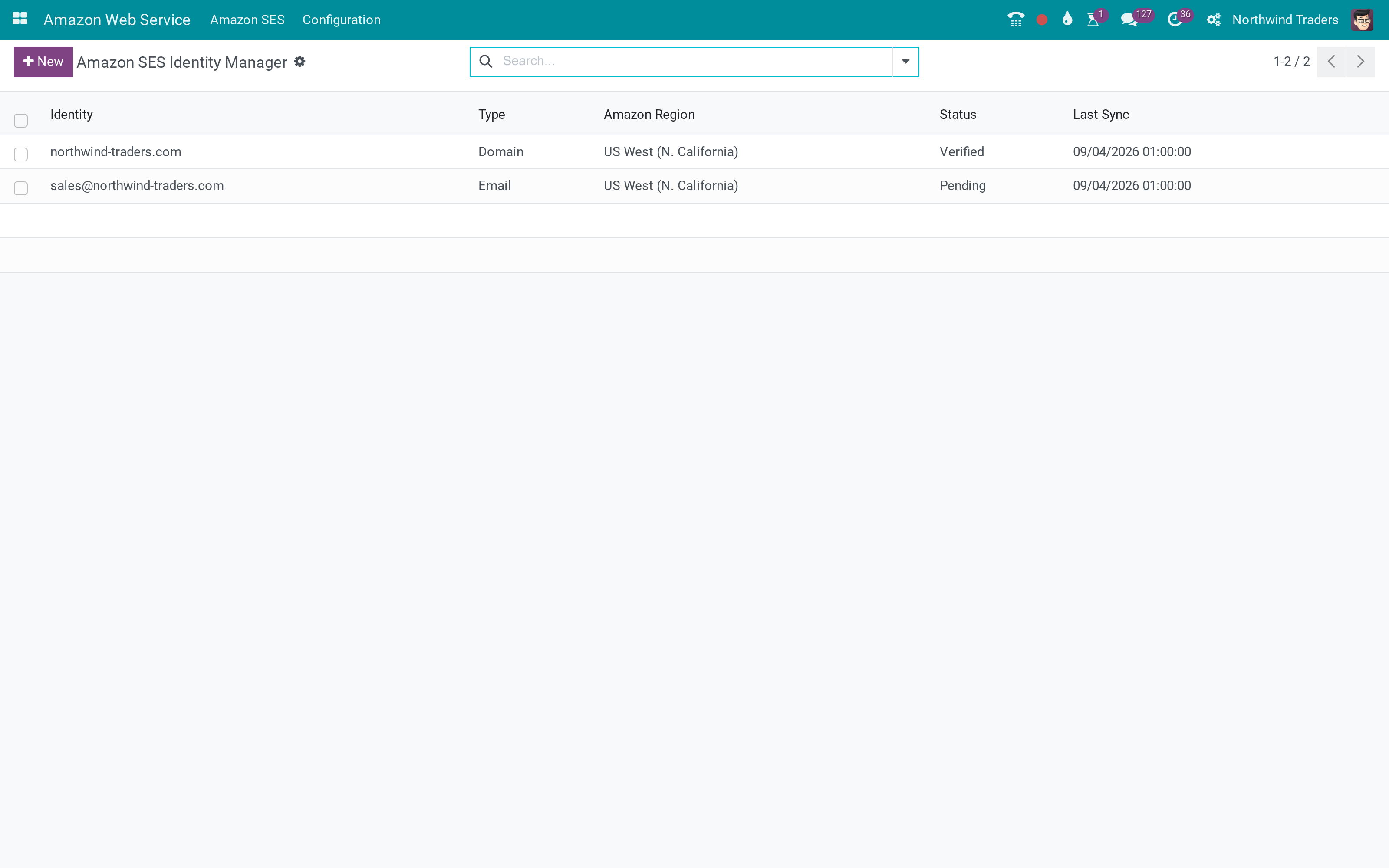Open the actions gear beside Identity Manager title
1389x868 pixels.
pyautogui.click(x=300, y=62)
